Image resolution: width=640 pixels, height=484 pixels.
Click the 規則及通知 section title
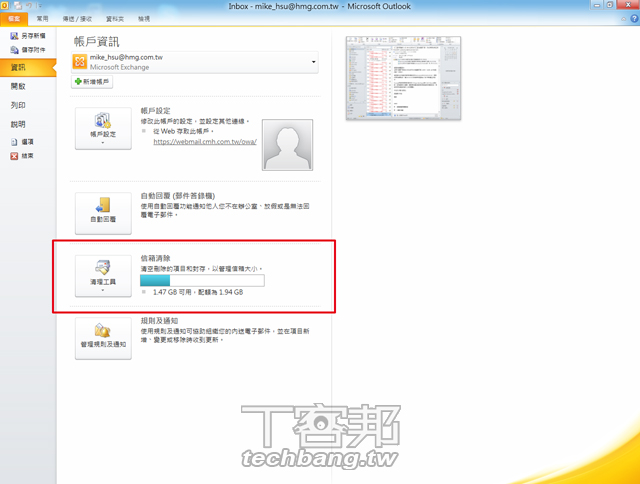(159, 321)
